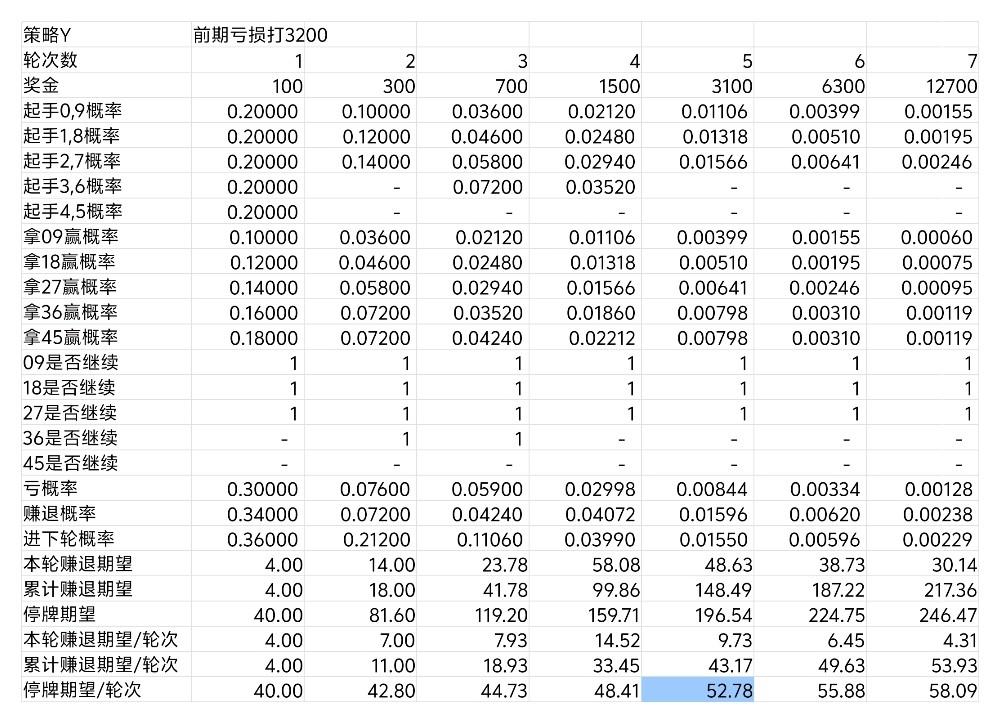Select the '进下轮概率' row label
Screen dimensions: 1001x724
69,539
